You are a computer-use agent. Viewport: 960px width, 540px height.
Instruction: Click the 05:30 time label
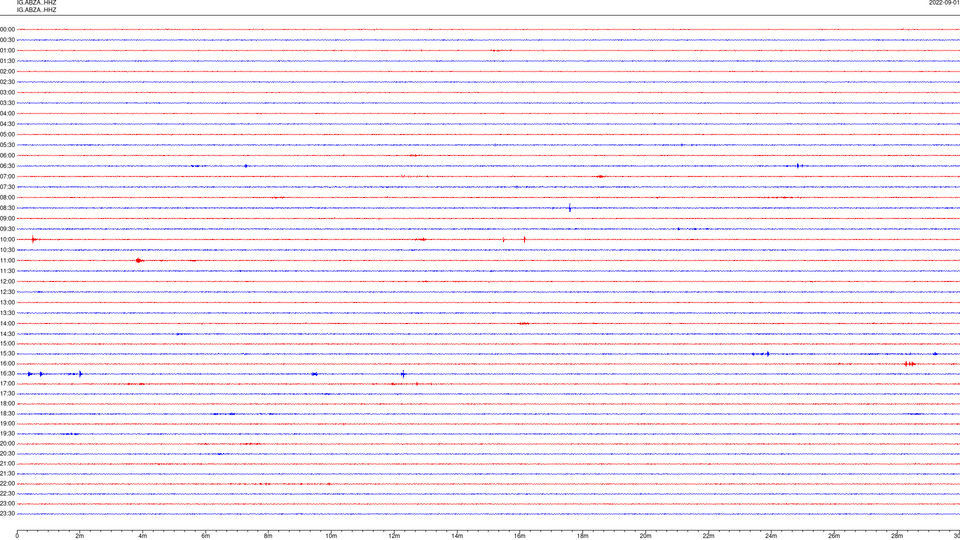[x=7, y=145]
